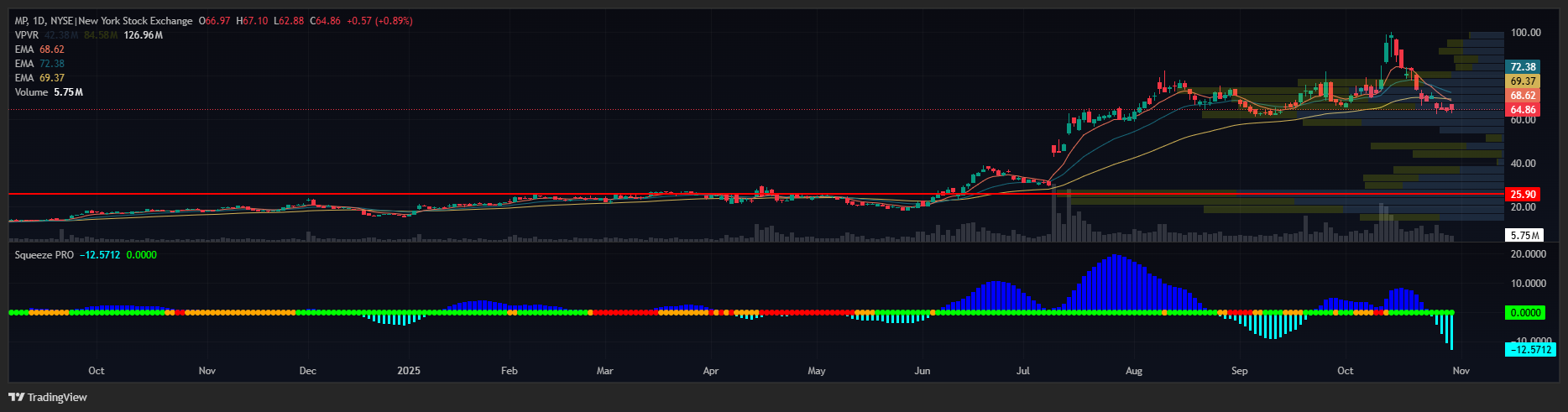Click the green 0.0000 Squeeze label

tap(1524, 313)
